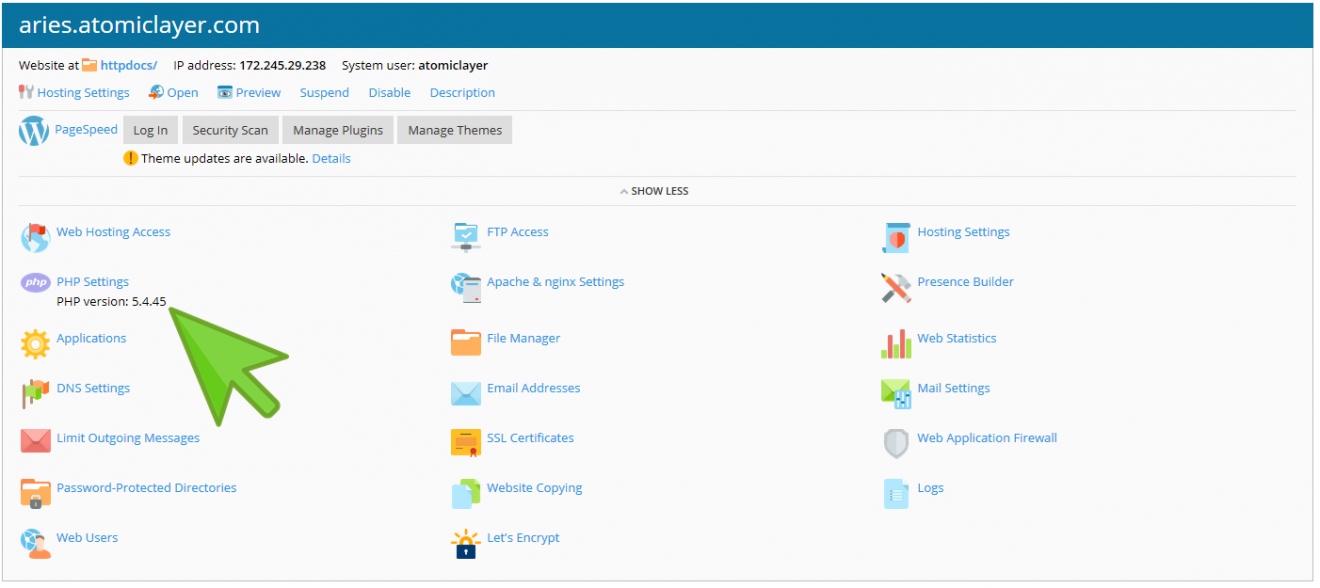Select the Presence Builder icon

coord(896,287)
